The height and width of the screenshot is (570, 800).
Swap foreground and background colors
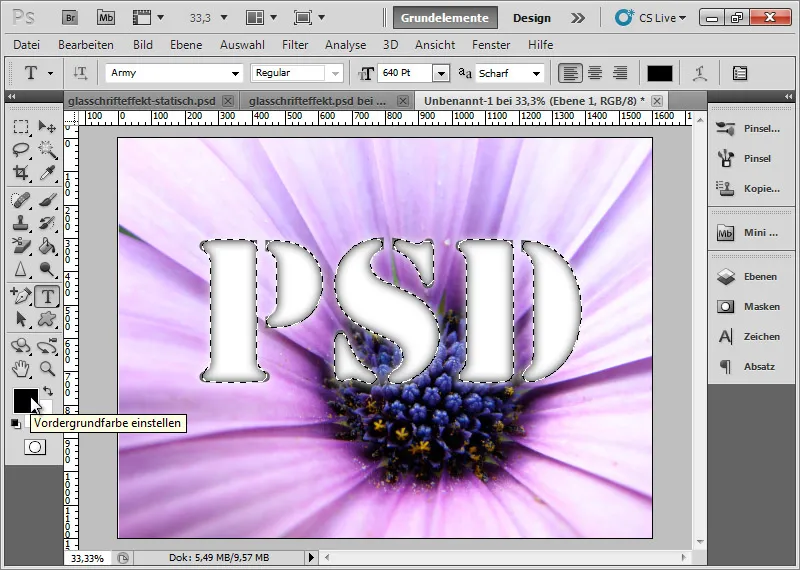coord(48,391)
